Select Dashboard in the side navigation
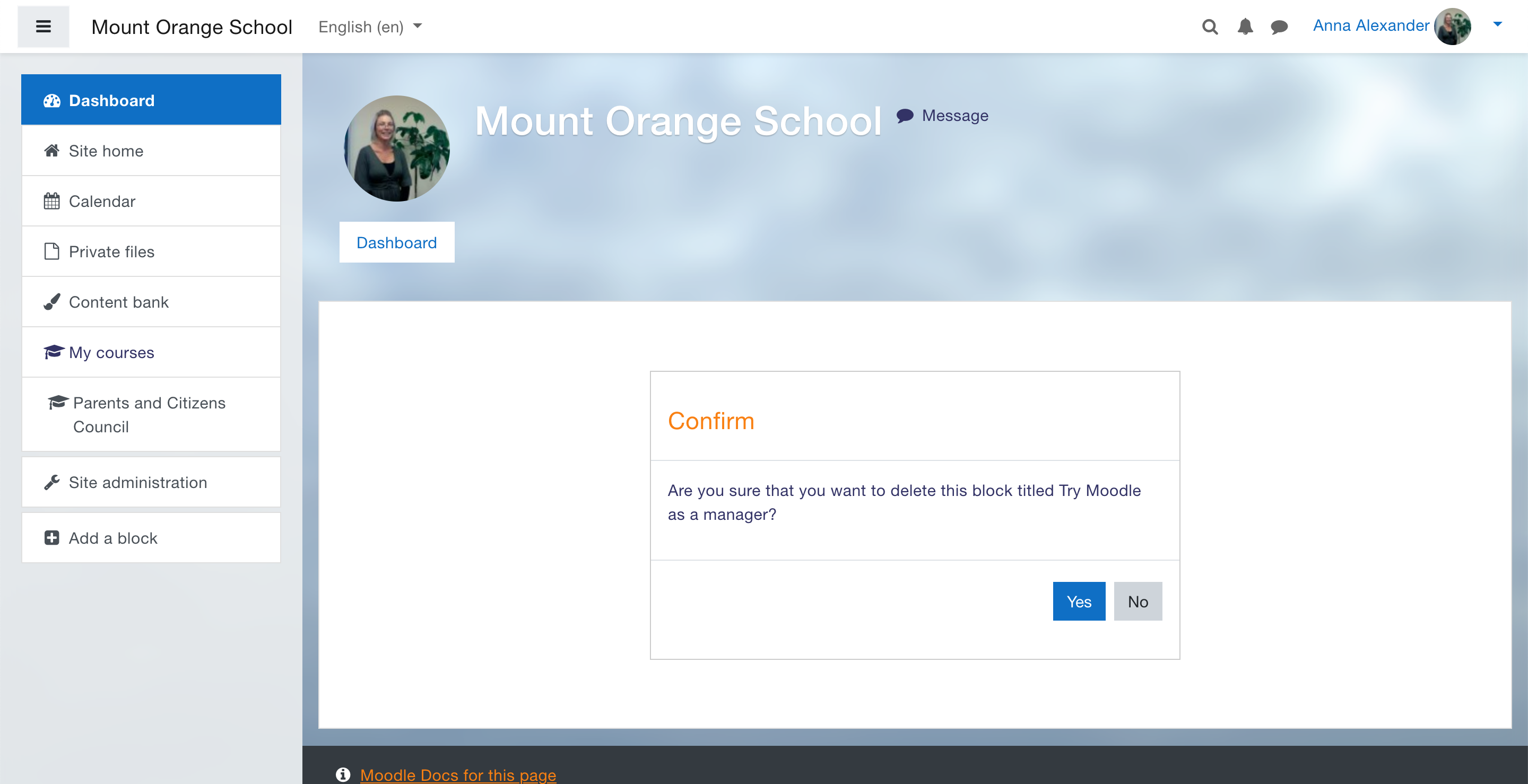 (x=151, y=100)
